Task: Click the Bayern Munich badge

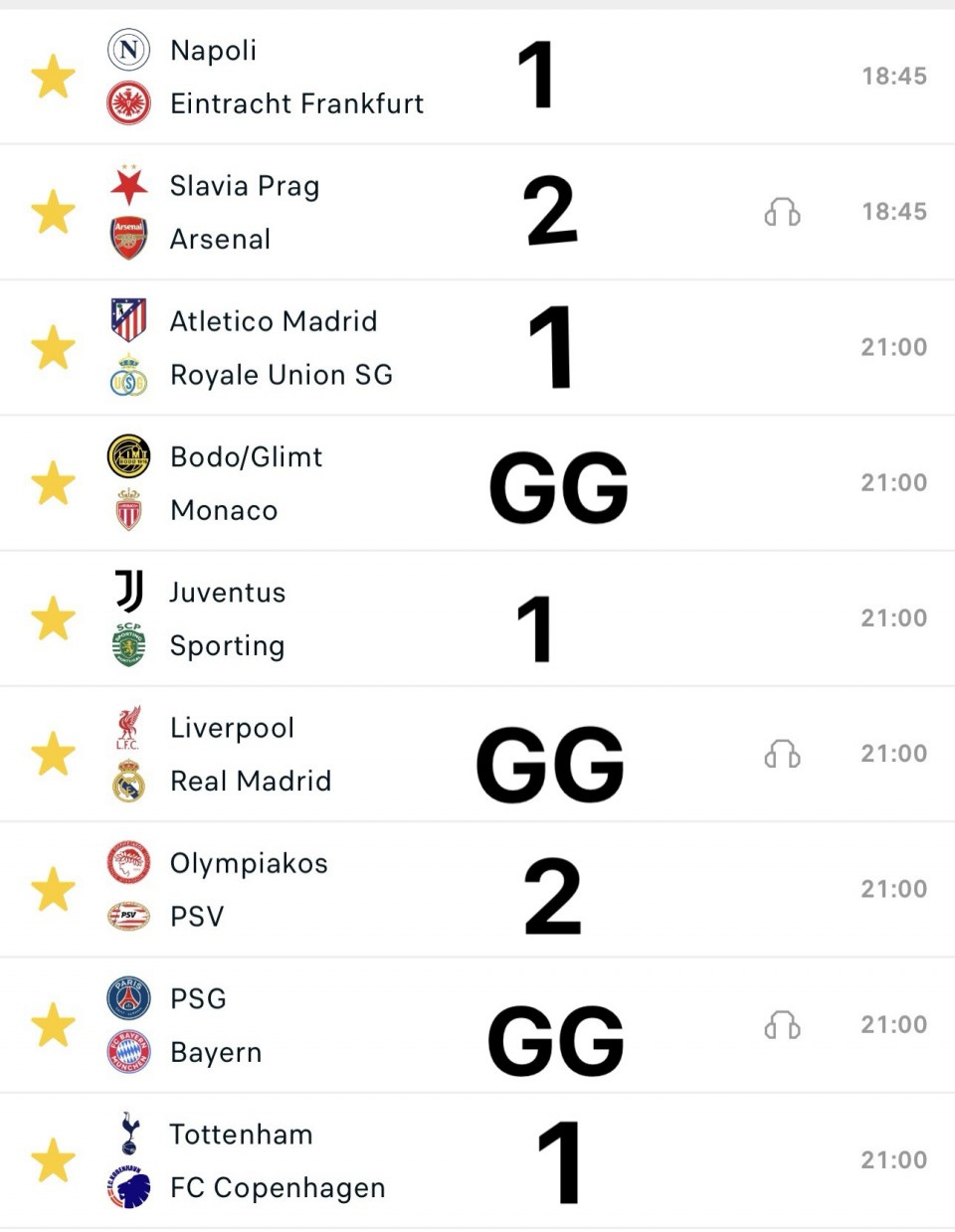Action: [128, 1052]
